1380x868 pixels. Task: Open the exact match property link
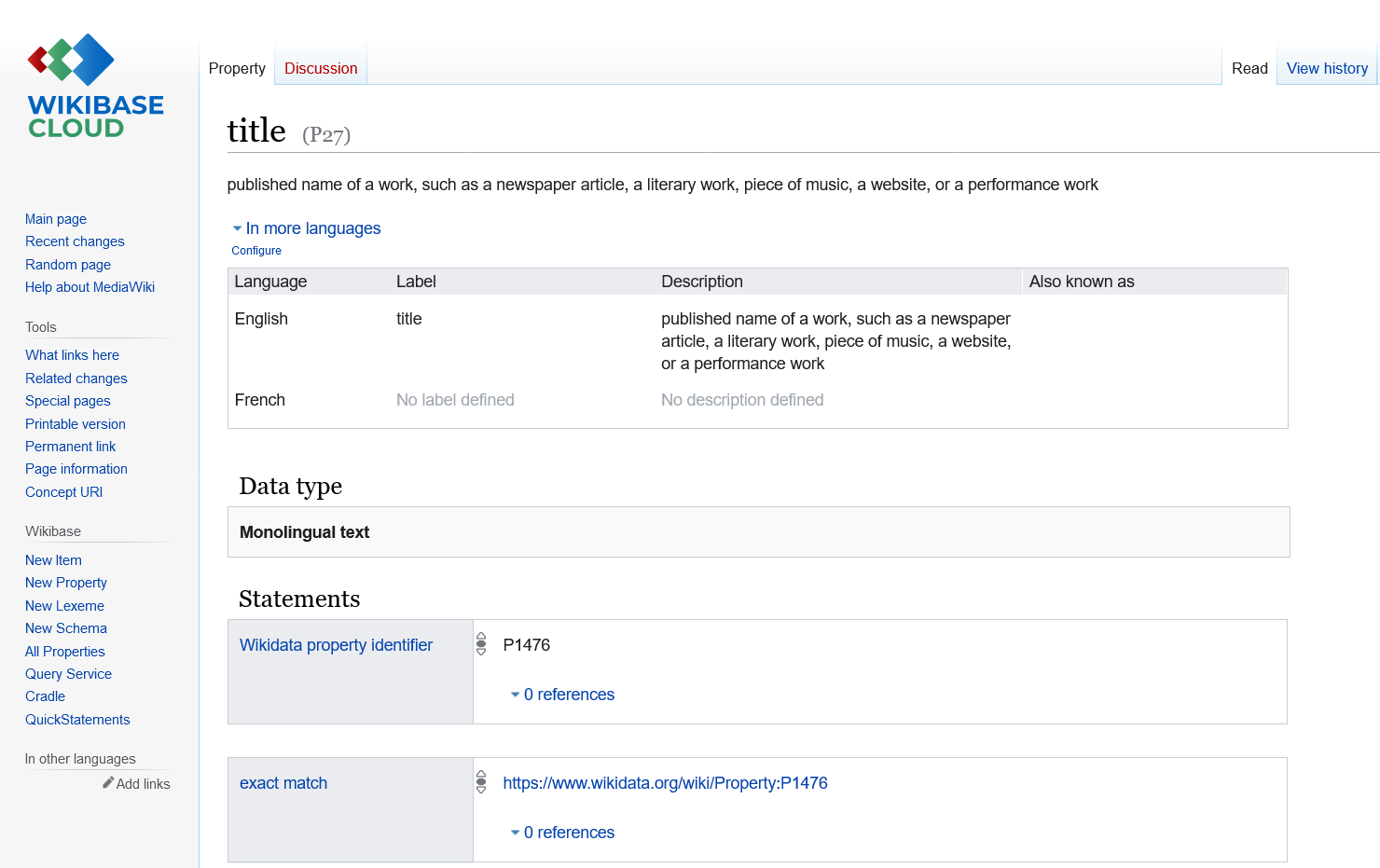[x=283, y=783]
